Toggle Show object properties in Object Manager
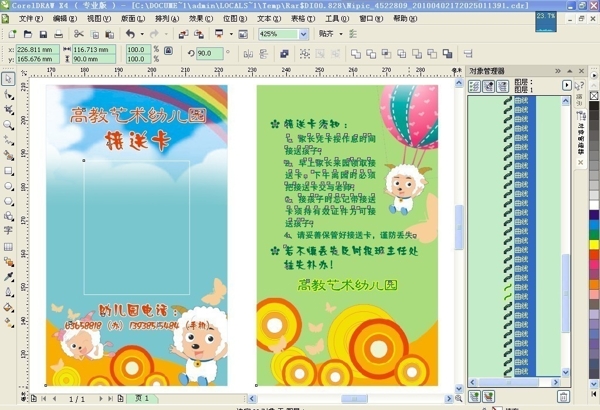 [x=474, y=86]
